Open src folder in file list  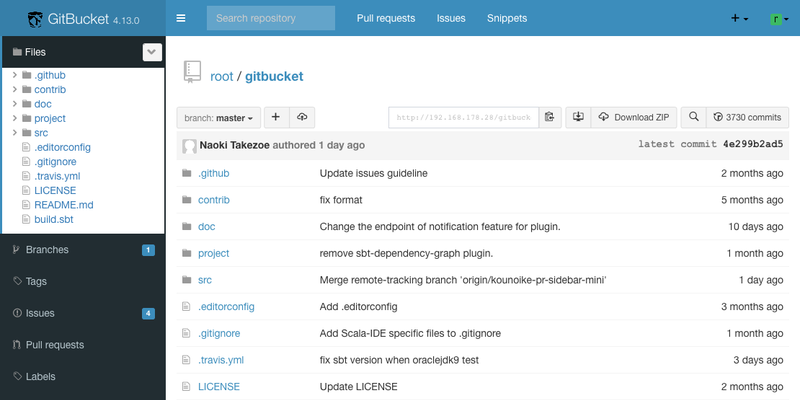coord(205,280)
